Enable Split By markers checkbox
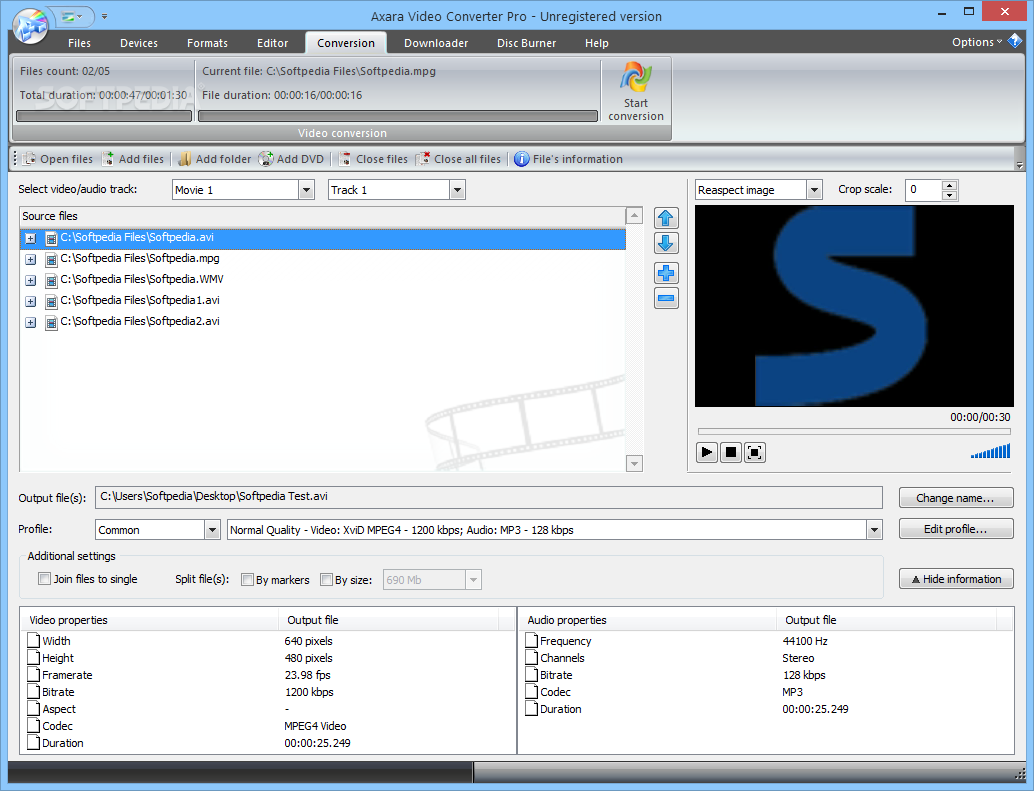The height and width of the screenshot is (791, 1034). tap(247, 579)
